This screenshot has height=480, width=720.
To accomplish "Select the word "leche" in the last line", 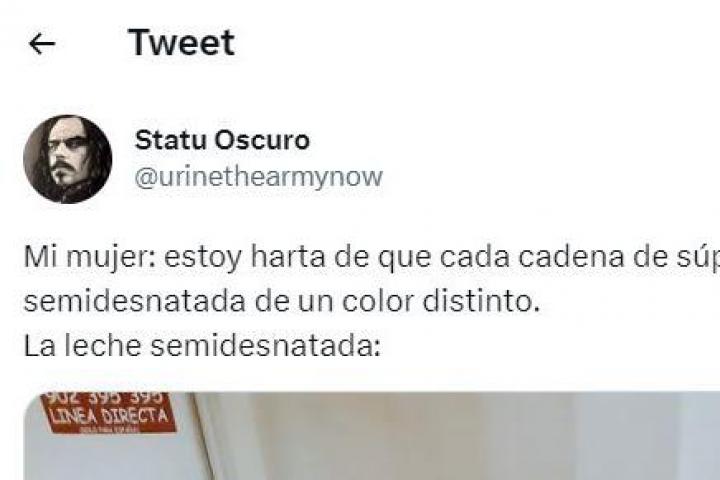I will 102,345.
